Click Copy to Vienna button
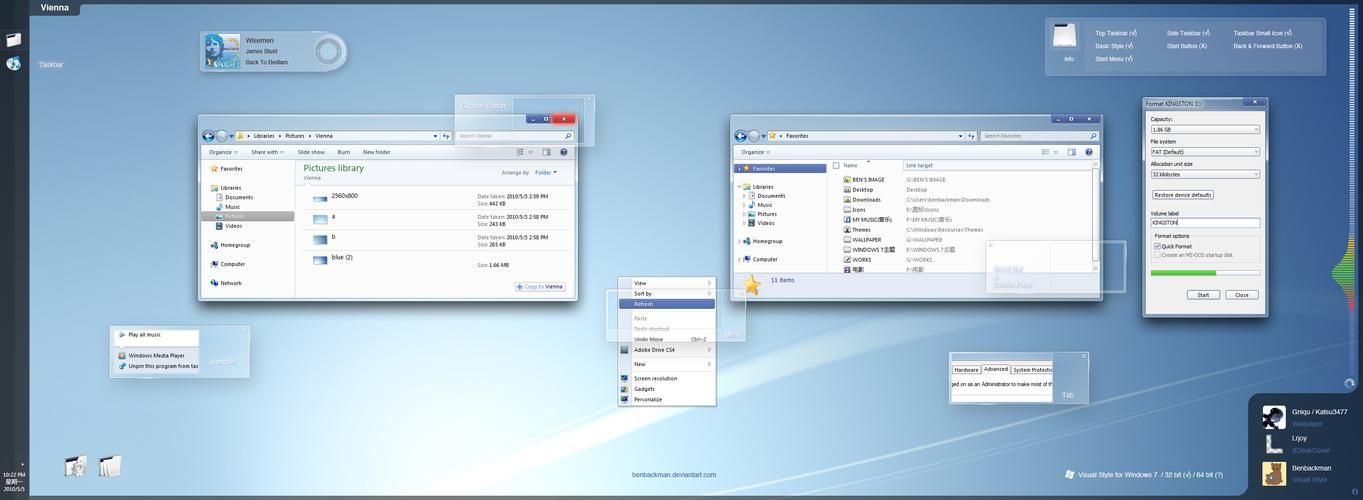The image size is (1363, 500). point(541,287)
